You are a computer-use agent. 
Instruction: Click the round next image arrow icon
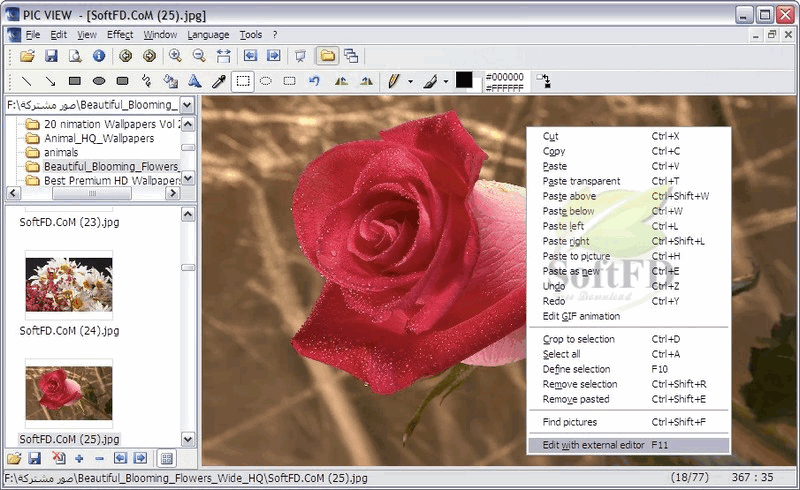click(149, 56)
